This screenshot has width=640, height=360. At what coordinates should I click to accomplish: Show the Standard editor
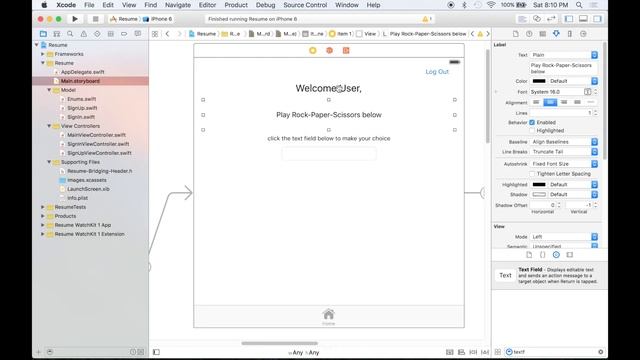coord(522,19)
